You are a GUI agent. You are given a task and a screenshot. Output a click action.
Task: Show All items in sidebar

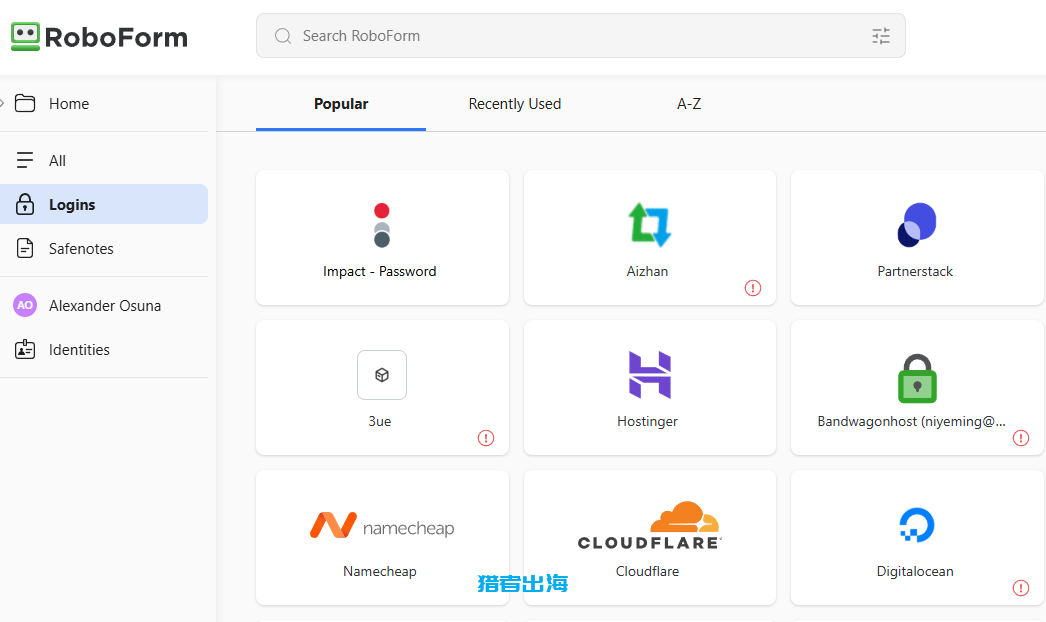click(x=57, y=161)
